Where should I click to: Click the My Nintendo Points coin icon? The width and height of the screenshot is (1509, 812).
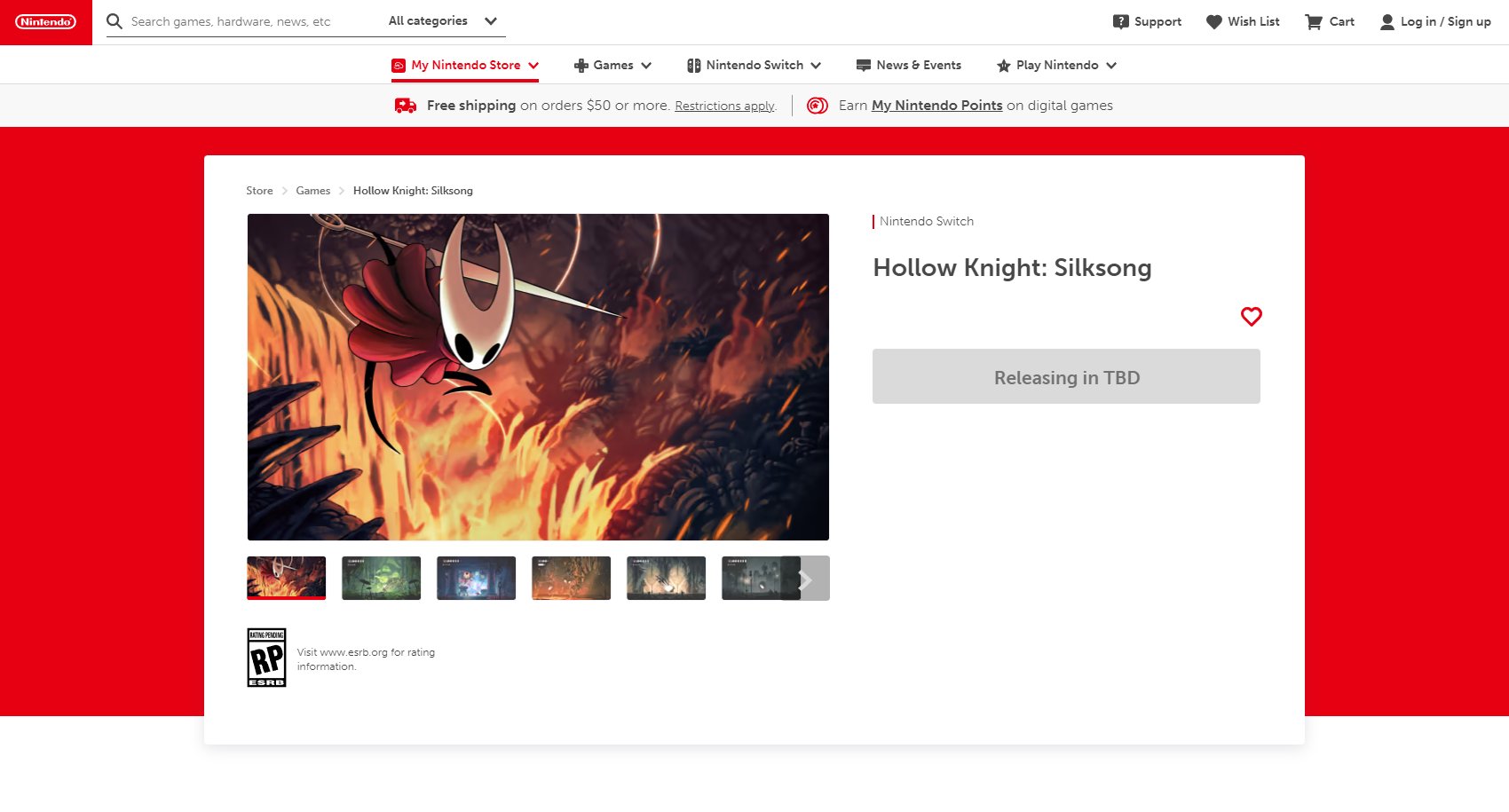tap(818, 106)
